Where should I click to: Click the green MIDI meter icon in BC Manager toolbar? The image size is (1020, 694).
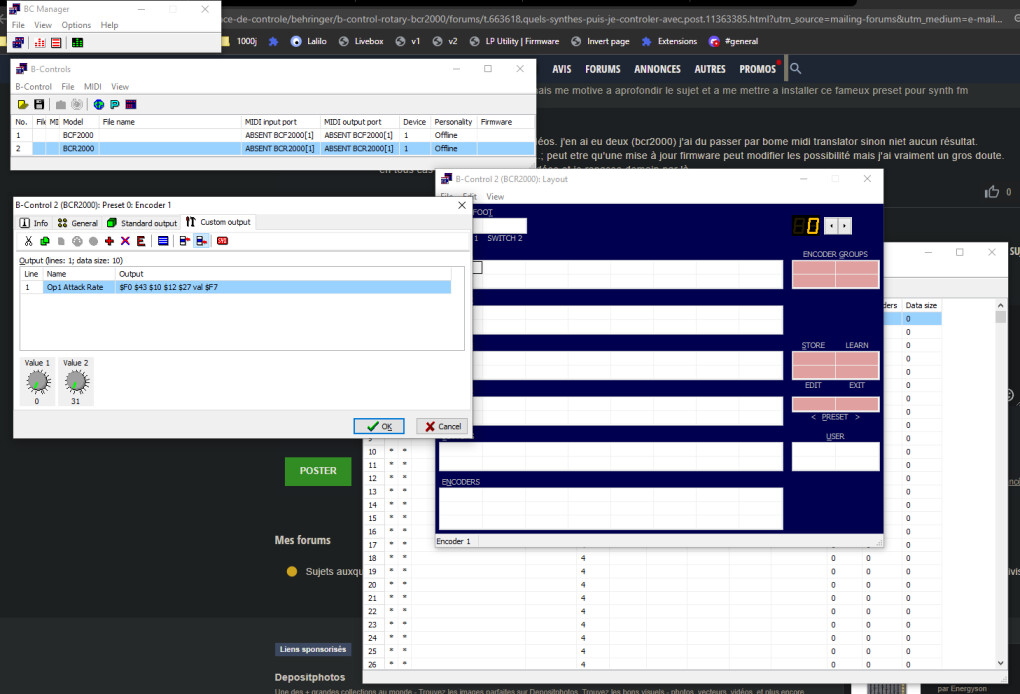[77, 43]
